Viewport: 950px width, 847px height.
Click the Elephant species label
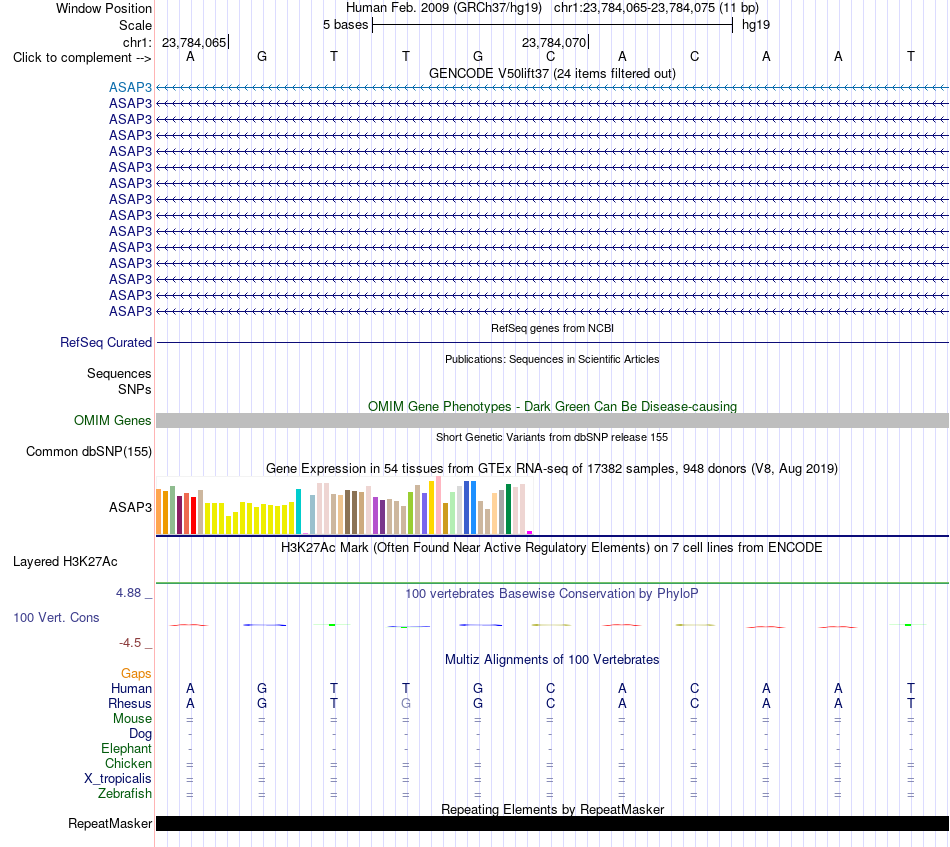click(126, 749)
